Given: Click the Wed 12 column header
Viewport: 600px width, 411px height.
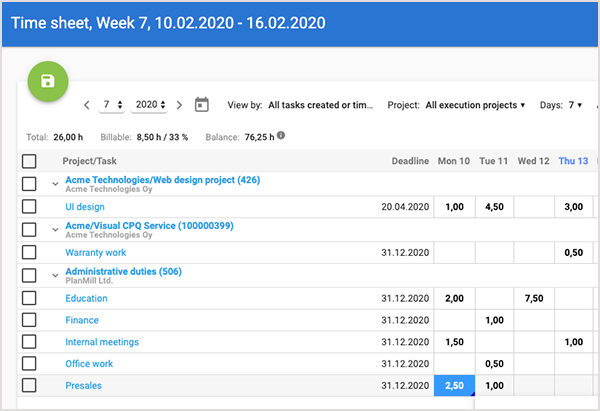Looking at the screenshot, I should click(533, 161).
